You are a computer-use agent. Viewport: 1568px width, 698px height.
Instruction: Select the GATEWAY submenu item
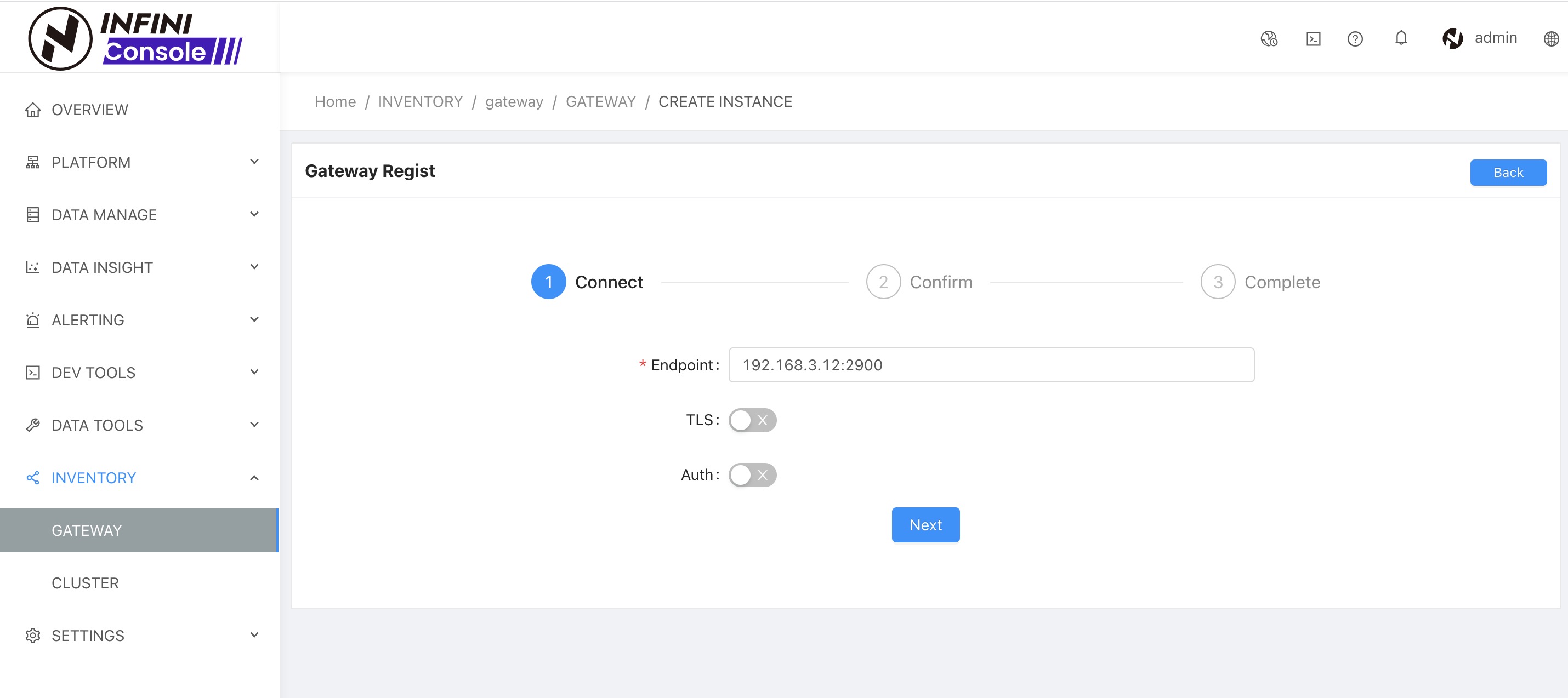click(x=87, y=531)
